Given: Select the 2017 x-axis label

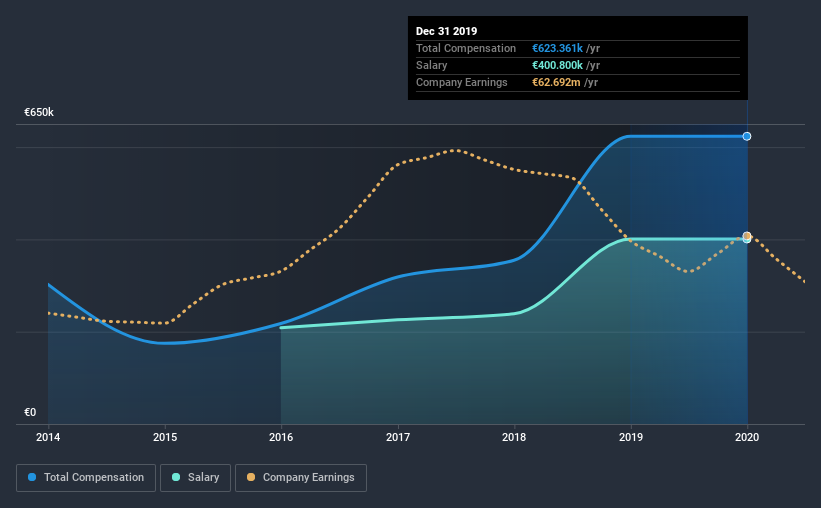Looking at the screenshot, I should 398,437.
